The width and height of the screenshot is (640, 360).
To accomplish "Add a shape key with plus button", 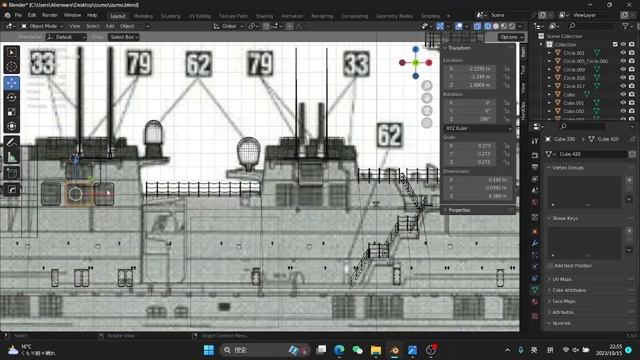I will (629, 231).
